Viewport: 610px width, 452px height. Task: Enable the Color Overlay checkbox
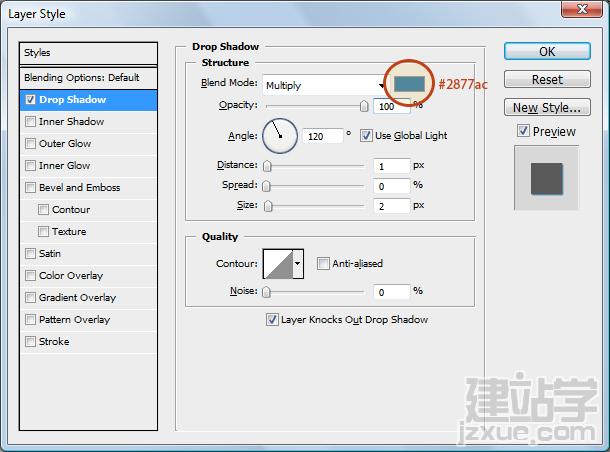30,275
